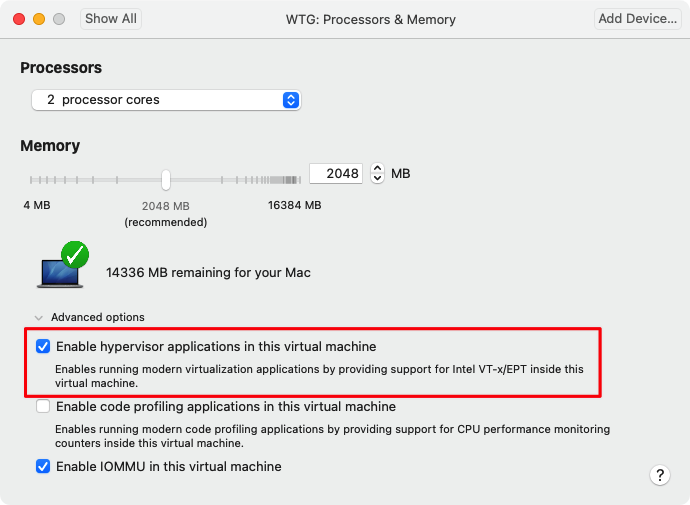The width and height of the screenshot is (690, 505).
Task: Click the green zoom window button
Action: click(60, 19)
